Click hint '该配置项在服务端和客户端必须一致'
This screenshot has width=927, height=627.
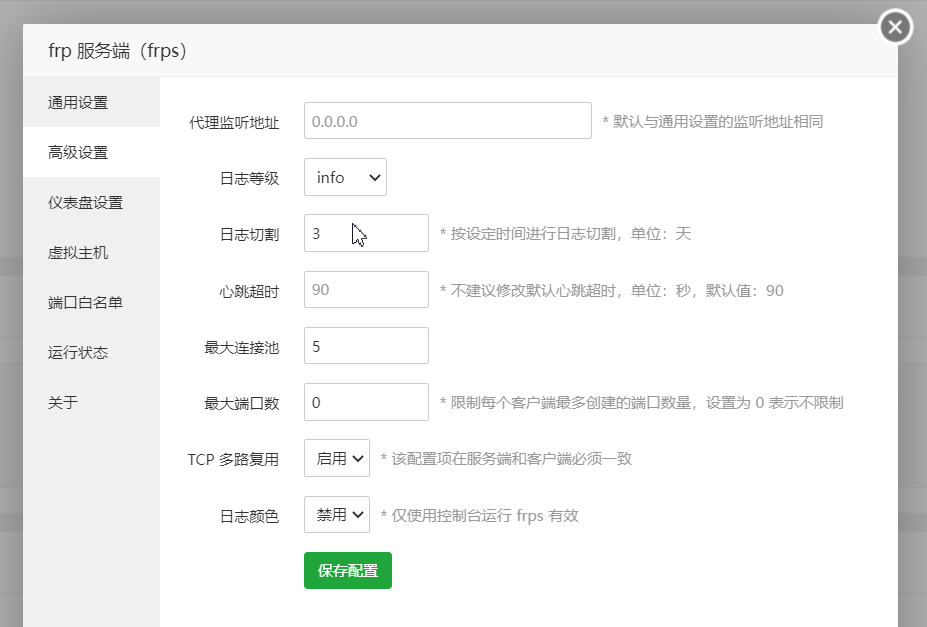point(507,459)
